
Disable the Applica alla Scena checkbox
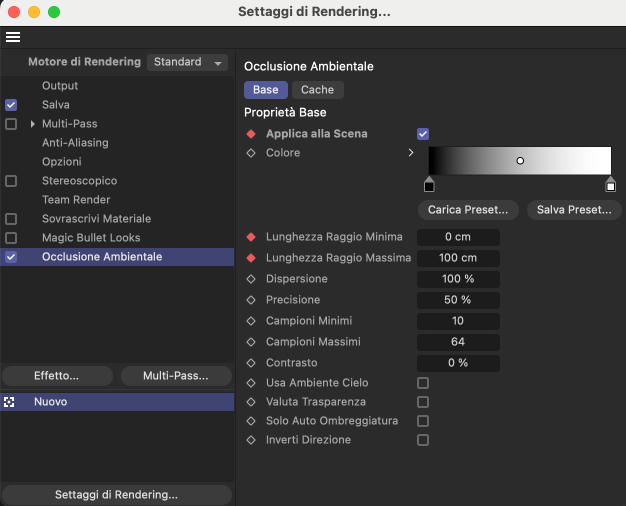(423, 134)
